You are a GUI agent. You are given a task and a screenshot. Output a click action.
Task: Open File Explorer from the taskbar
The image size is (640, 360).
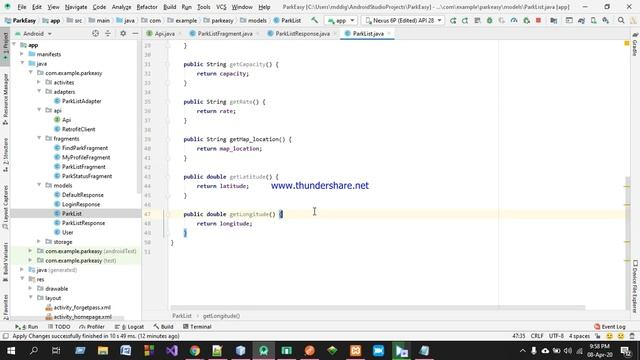click(103, 351)
